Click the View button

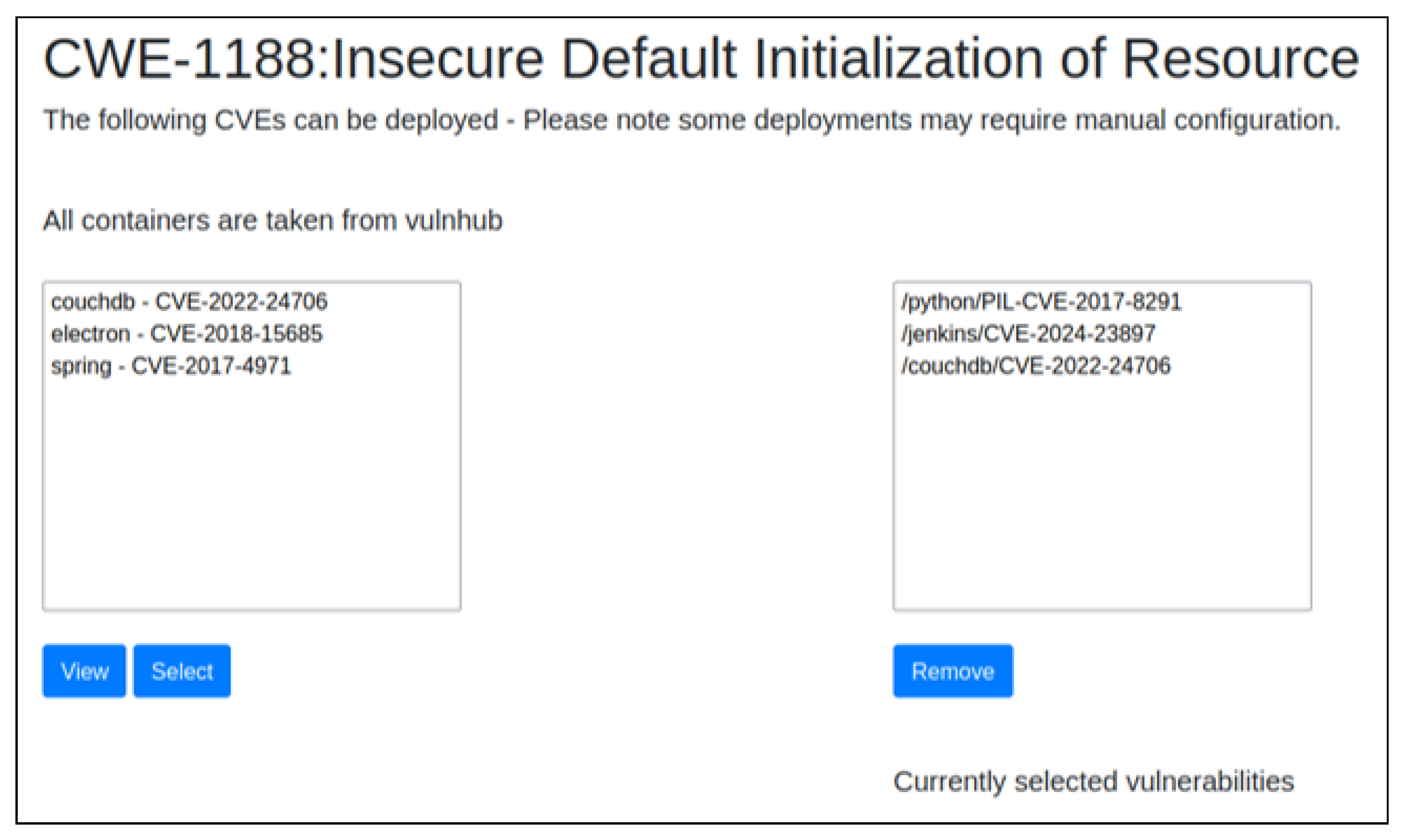pyautogui.click(x=85, y=671)
